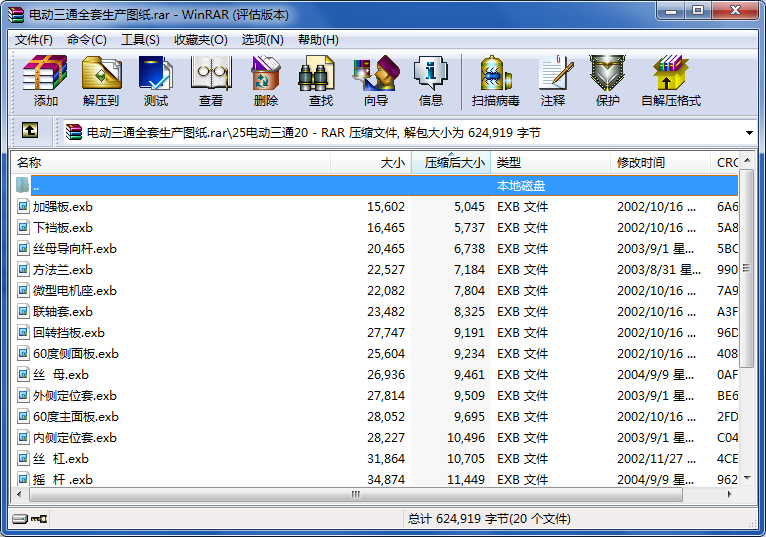
Task: Go up one folder level button
Action: coord(30,130)
